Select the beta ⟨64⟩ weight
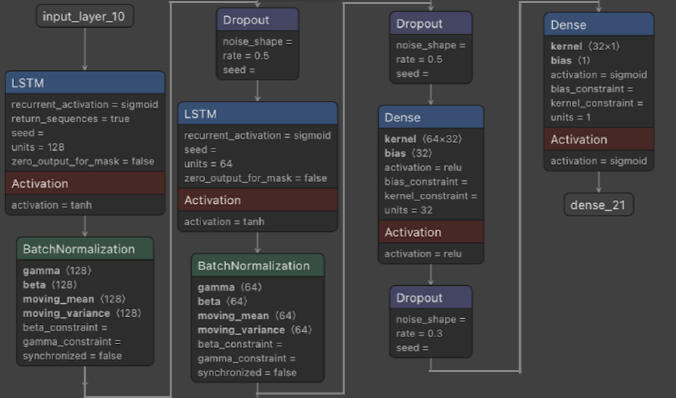The width and height of the screenshot is (676, 398). click(x=222, y=301)
